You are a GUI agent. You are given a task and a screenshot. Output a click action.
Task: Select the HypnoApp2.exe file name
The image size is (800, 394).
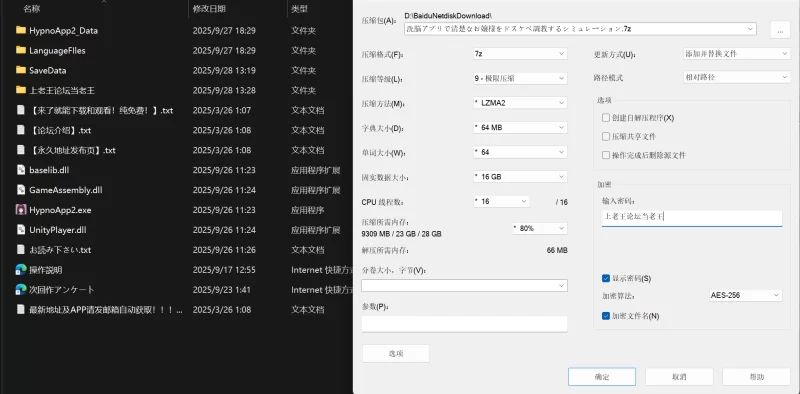[x=60, y=210]
